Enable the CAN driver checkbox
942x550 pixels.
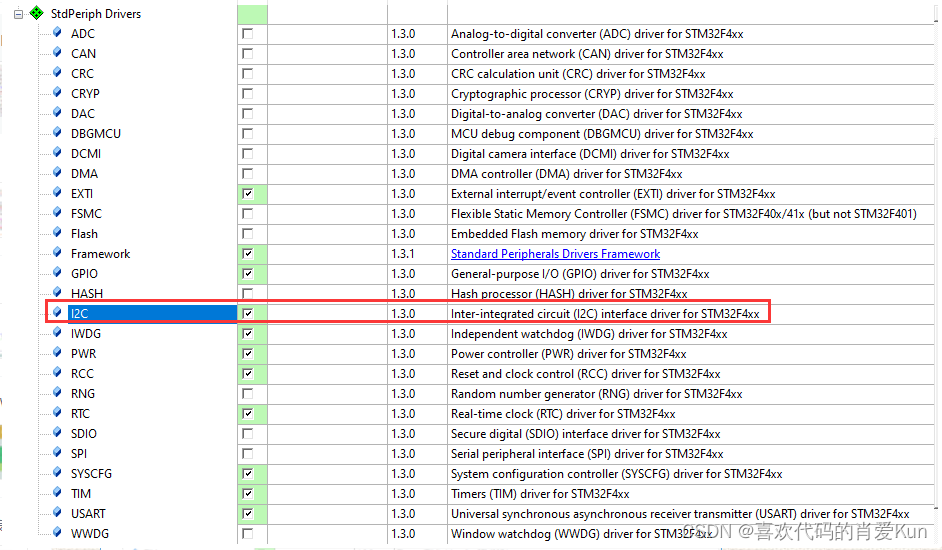pos(248,53)
